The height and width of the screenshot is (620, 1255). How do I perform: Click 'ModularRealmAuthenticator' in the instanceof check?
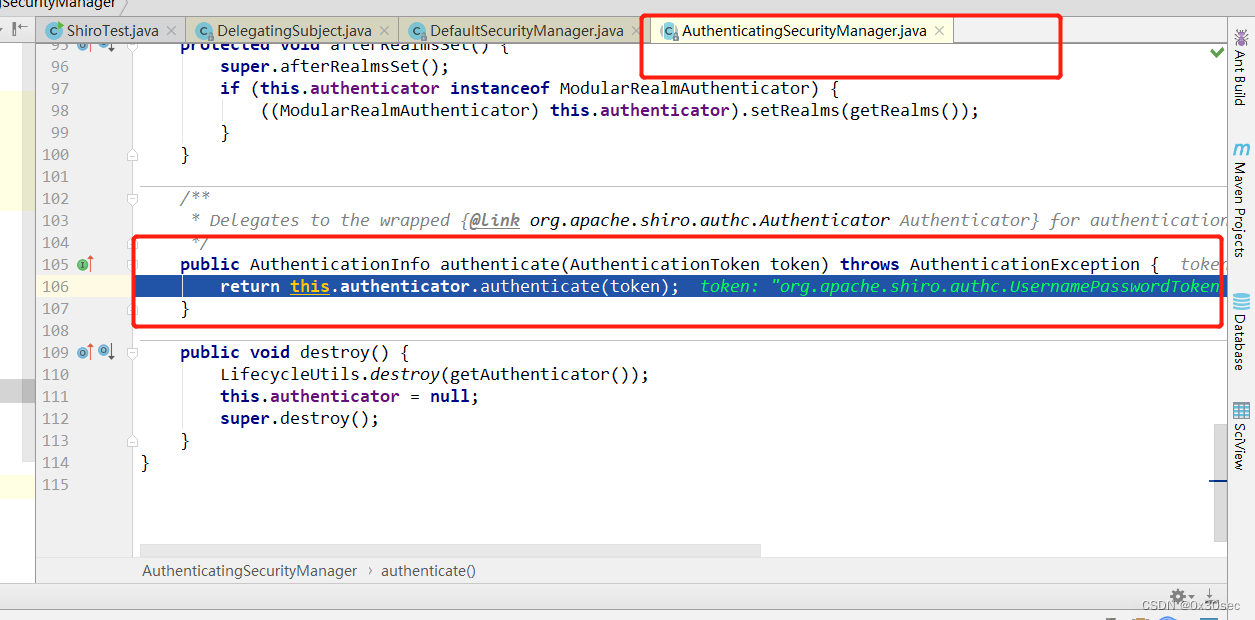684,88
